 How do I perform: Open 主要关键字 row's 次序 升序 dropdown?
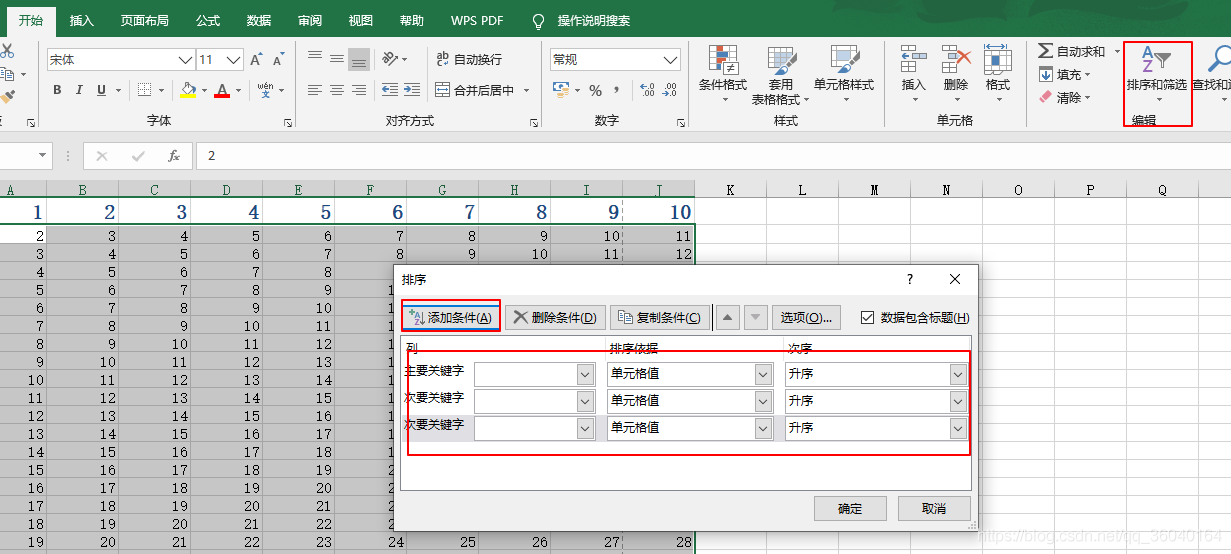coord(958,374)
